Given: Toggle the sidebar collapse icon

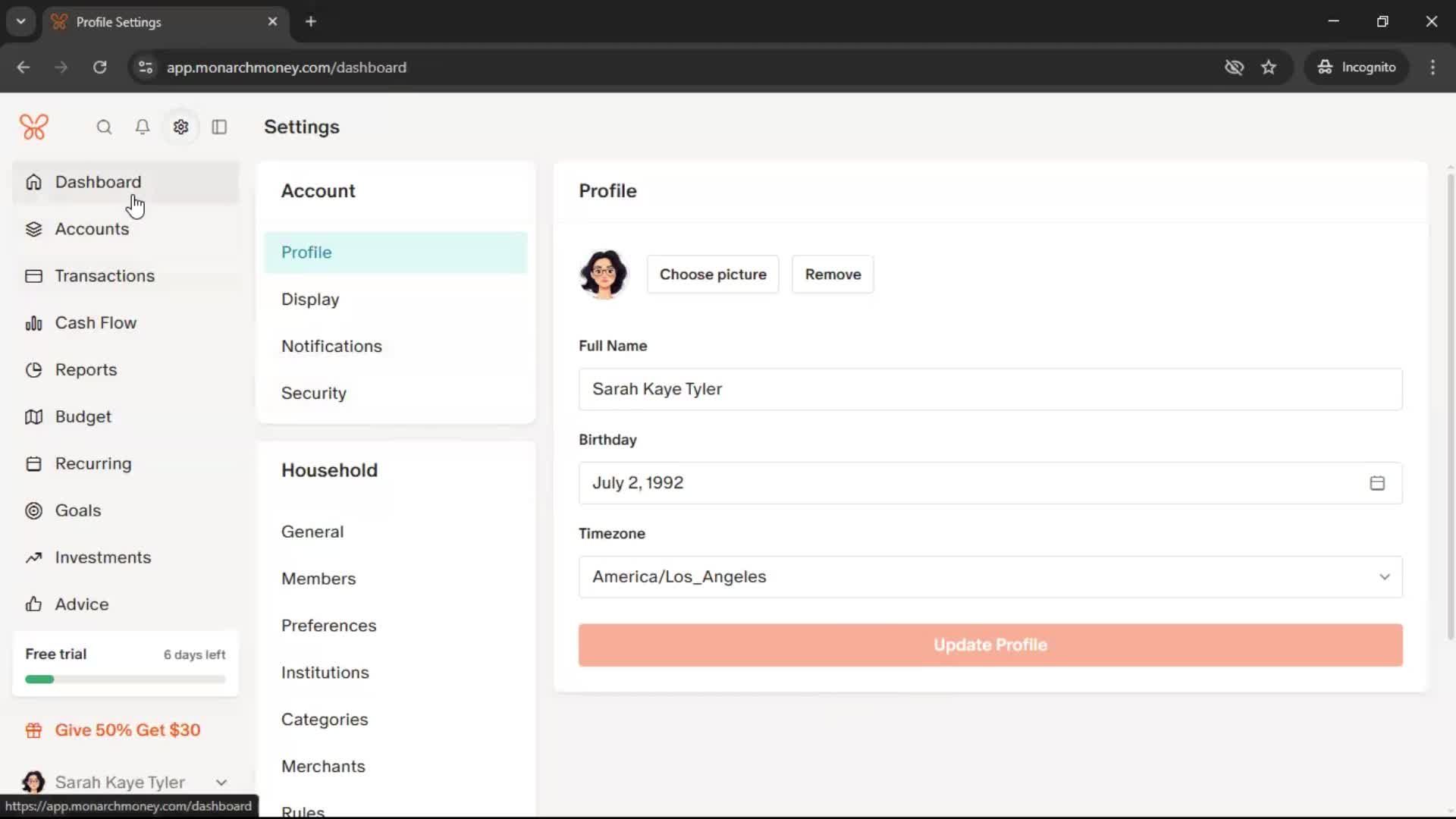Looking at the screenshot, I should click(x=219, y=127).
